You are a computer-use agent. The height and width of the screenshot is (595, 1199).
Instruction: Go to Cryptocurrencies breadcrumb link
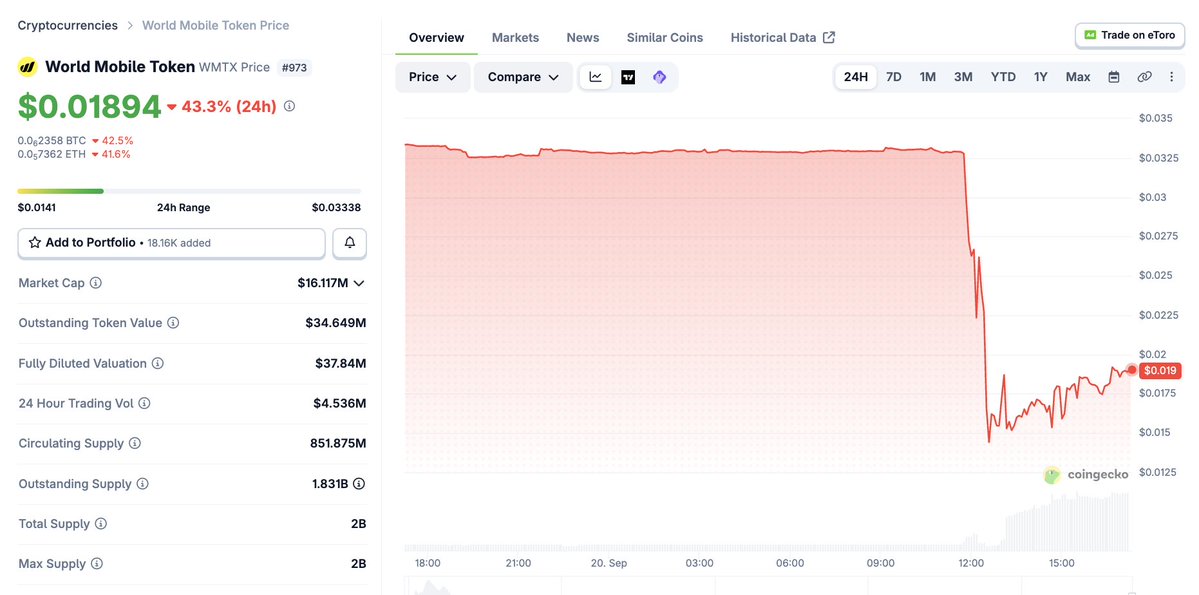68,25
